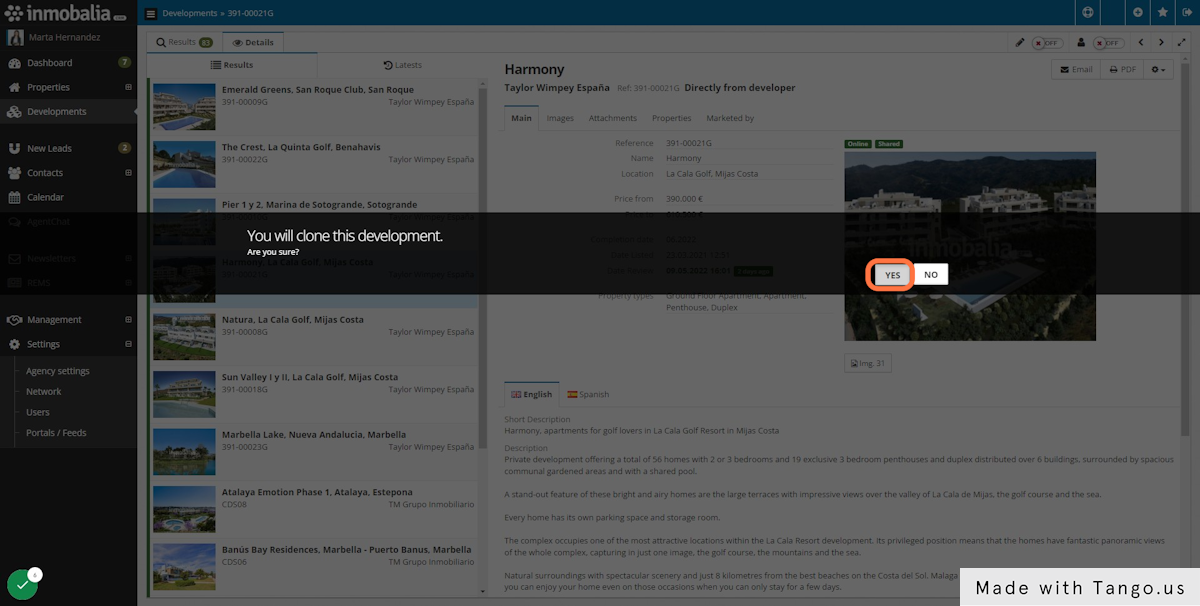This screenshot has height=606, width=1200.
Task: Click the expand fullscreen arrows icon
Action: [1181, 43]
